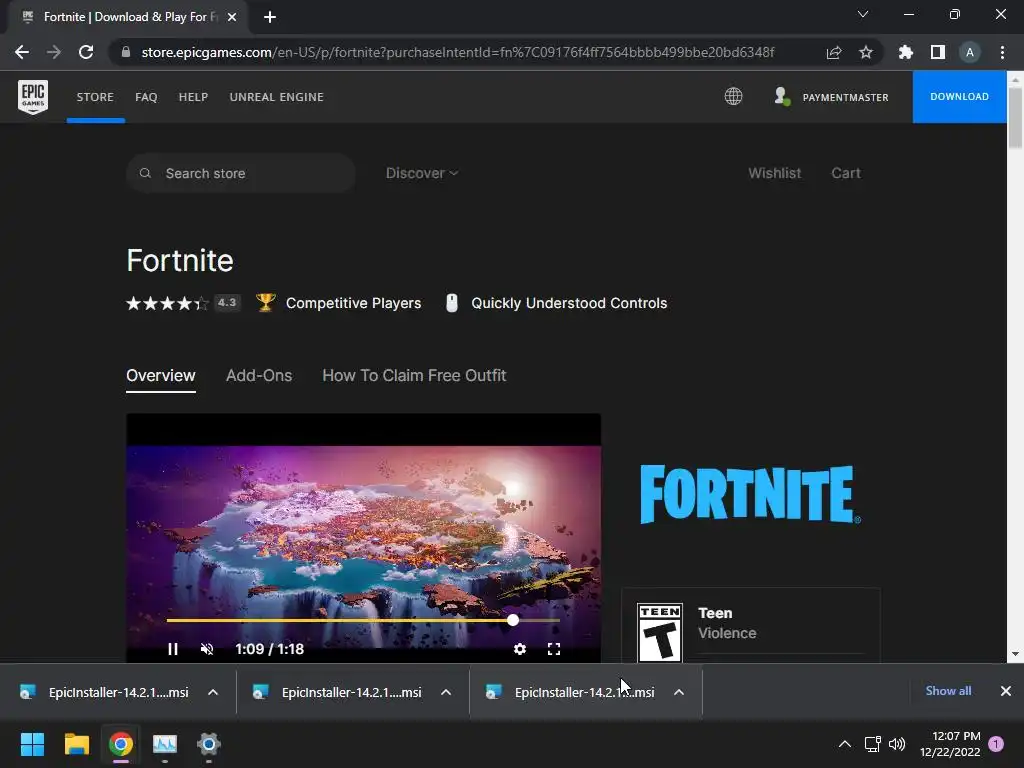Open a new browser tab
The width and height of the screenshot is (1024, 768).
pos(270,17)
